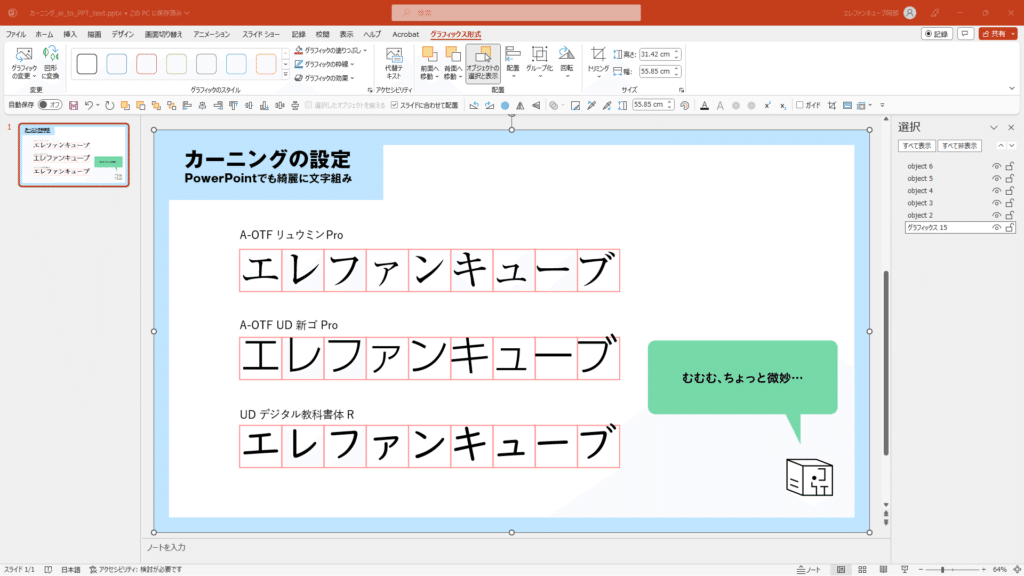Switch to slide sorter view in the status bar
Screen dimensions: 1024x576
[862, 569]
